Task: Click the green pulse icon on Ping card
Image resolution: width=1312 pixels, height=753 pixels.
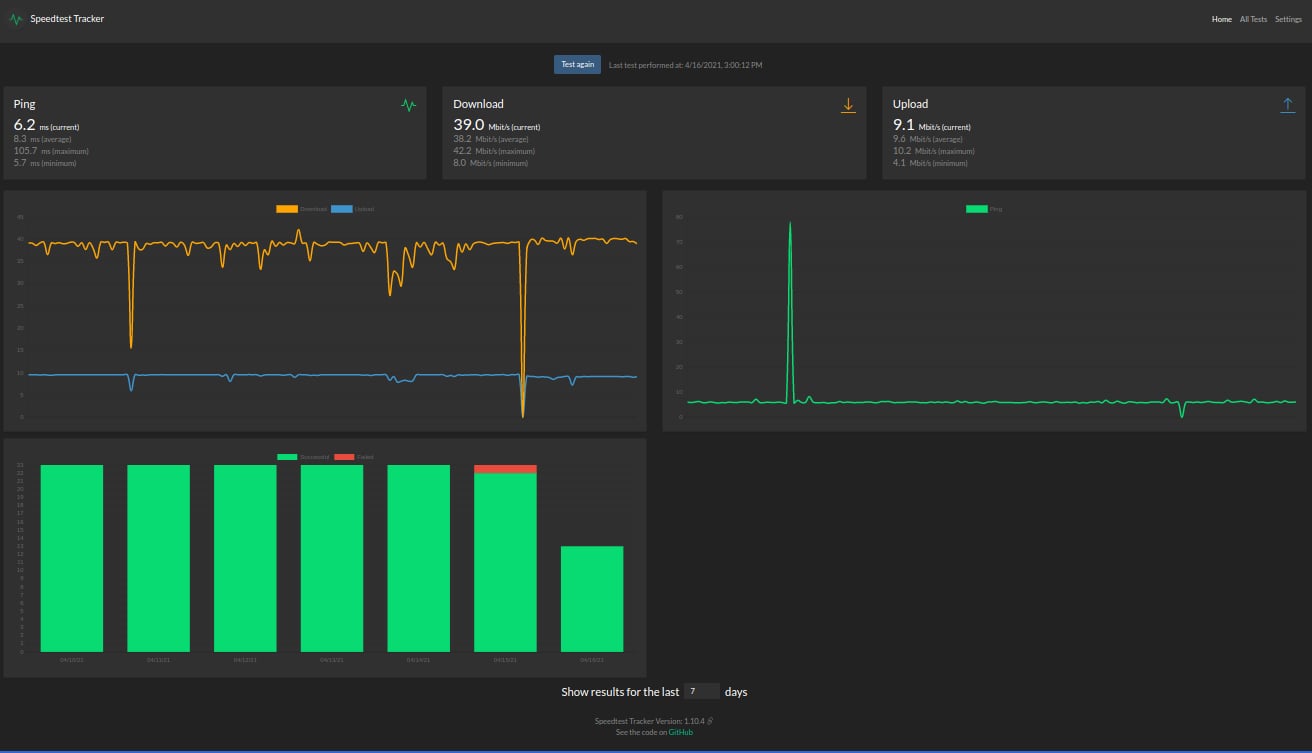Action: coord(408,105)
